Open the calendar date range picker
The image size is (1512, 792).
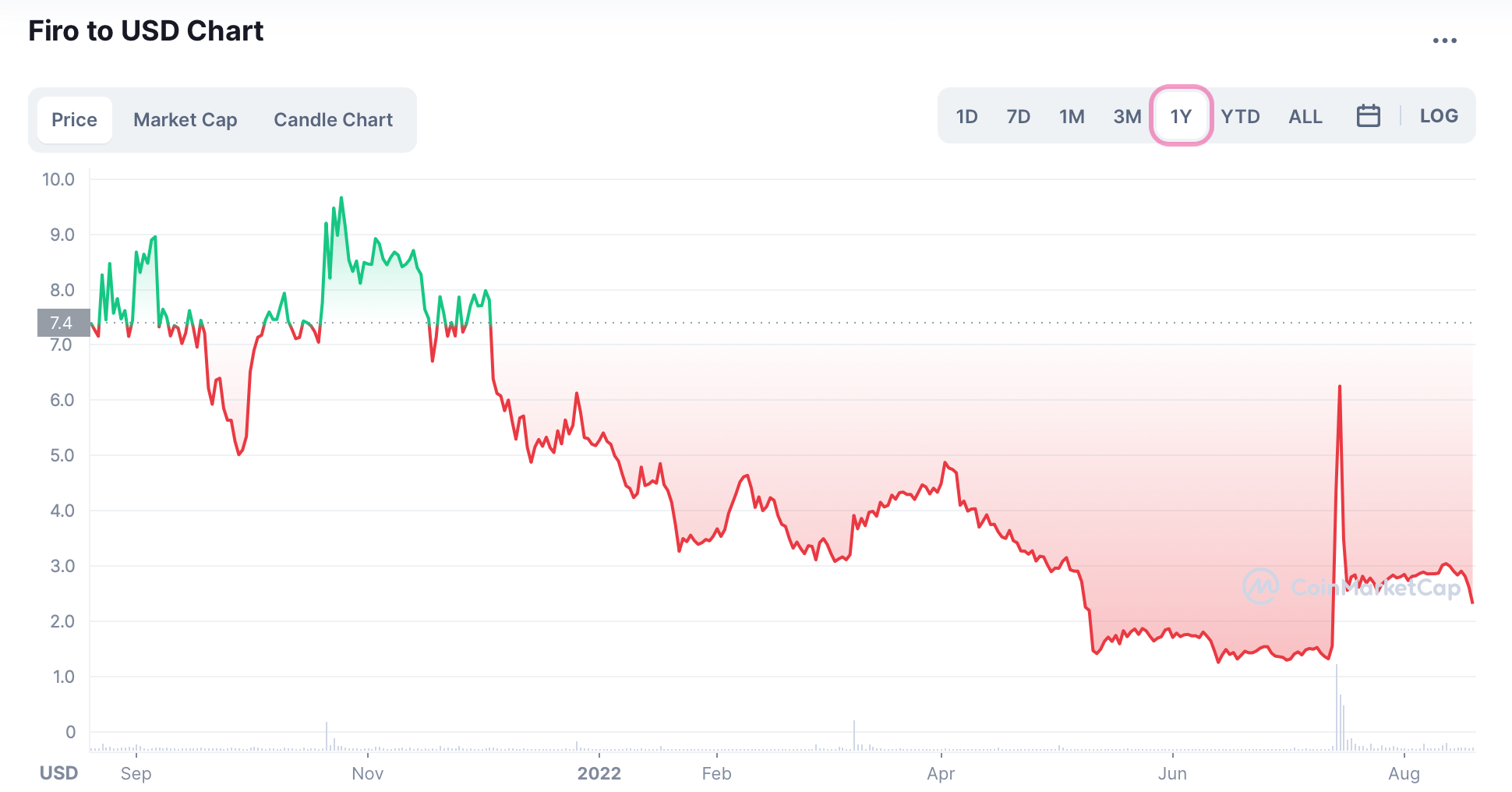point(1368,116)
